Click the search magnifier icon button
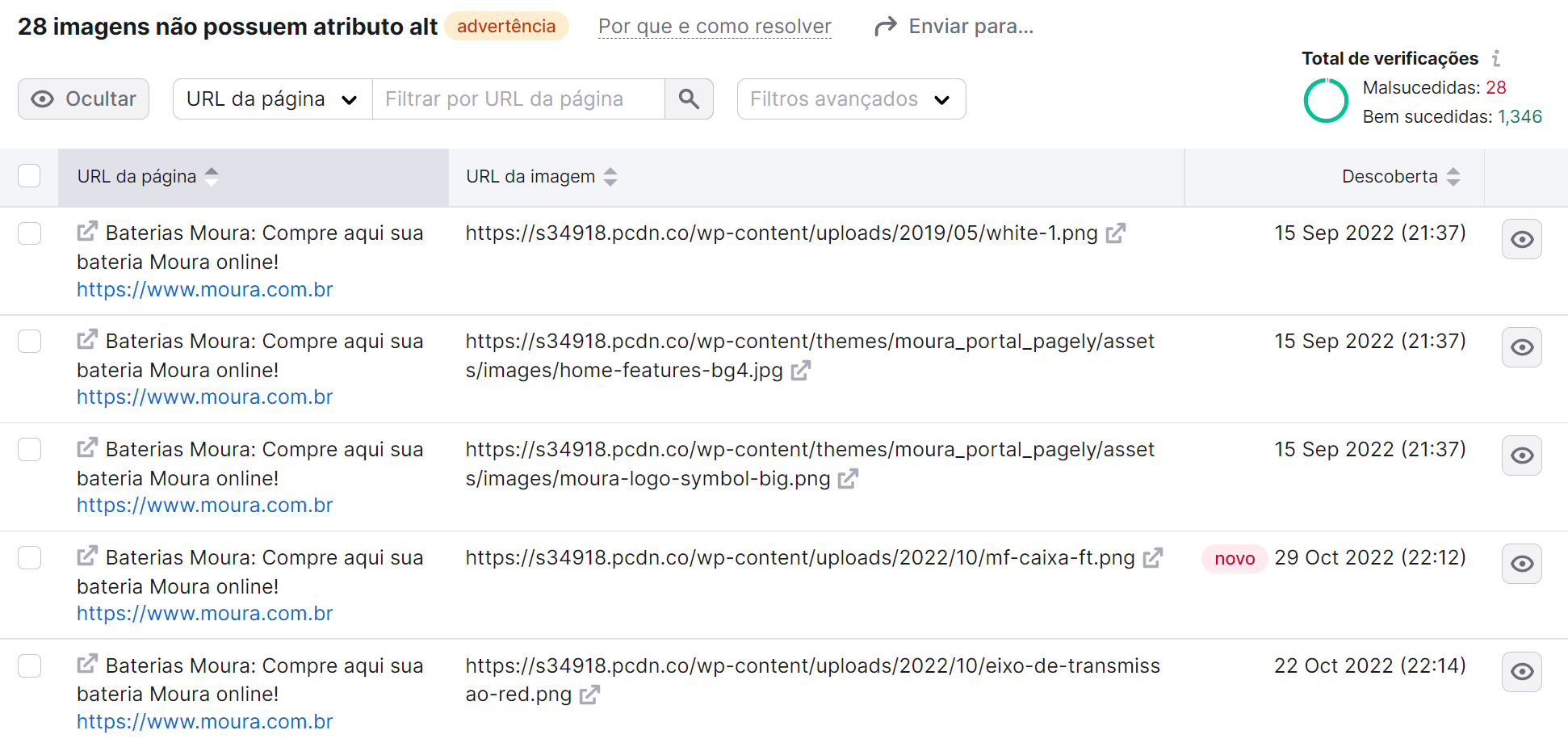 coord(688,99)
